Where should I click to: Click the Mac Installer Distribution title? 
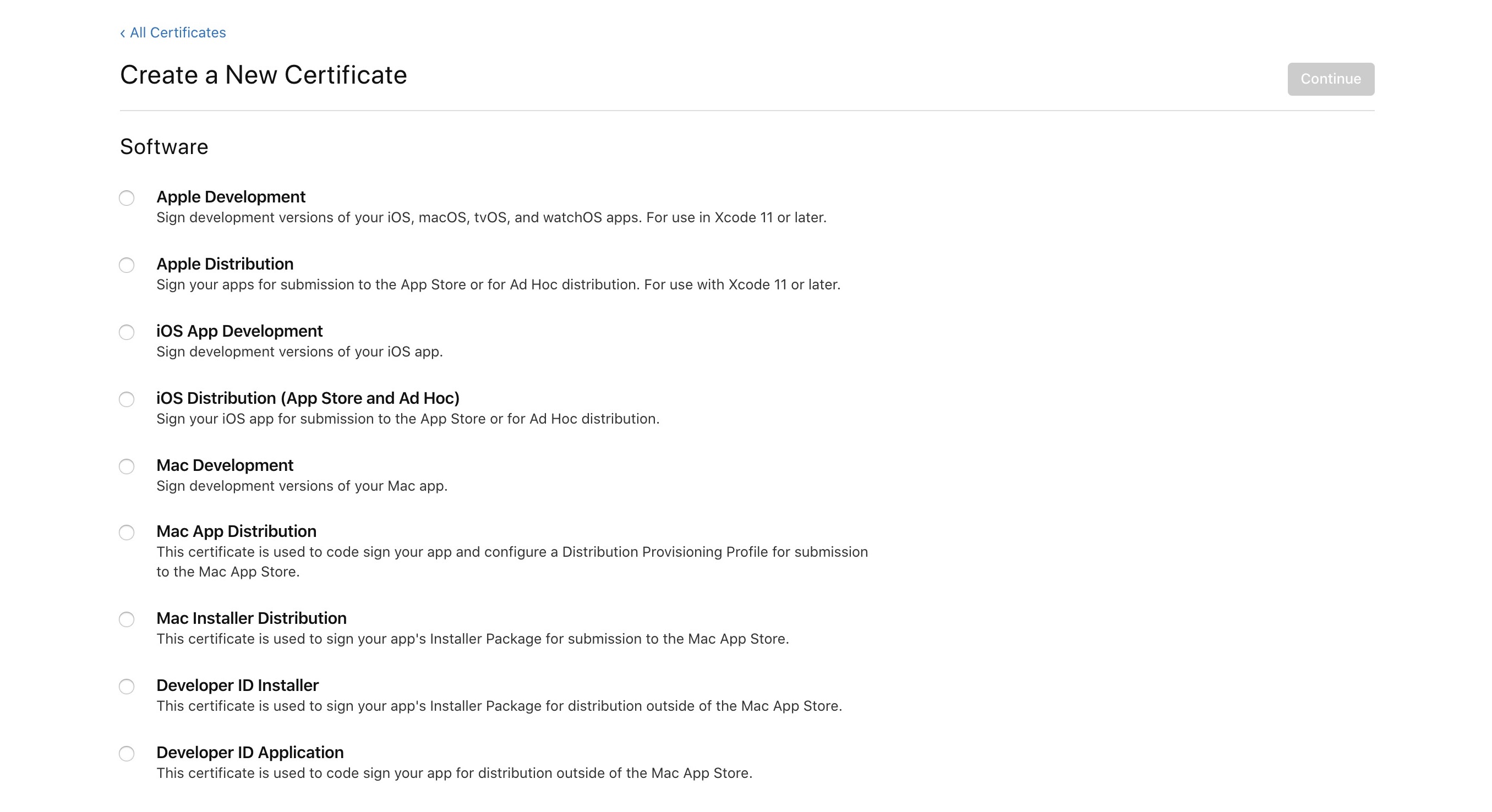pos(252,617)
